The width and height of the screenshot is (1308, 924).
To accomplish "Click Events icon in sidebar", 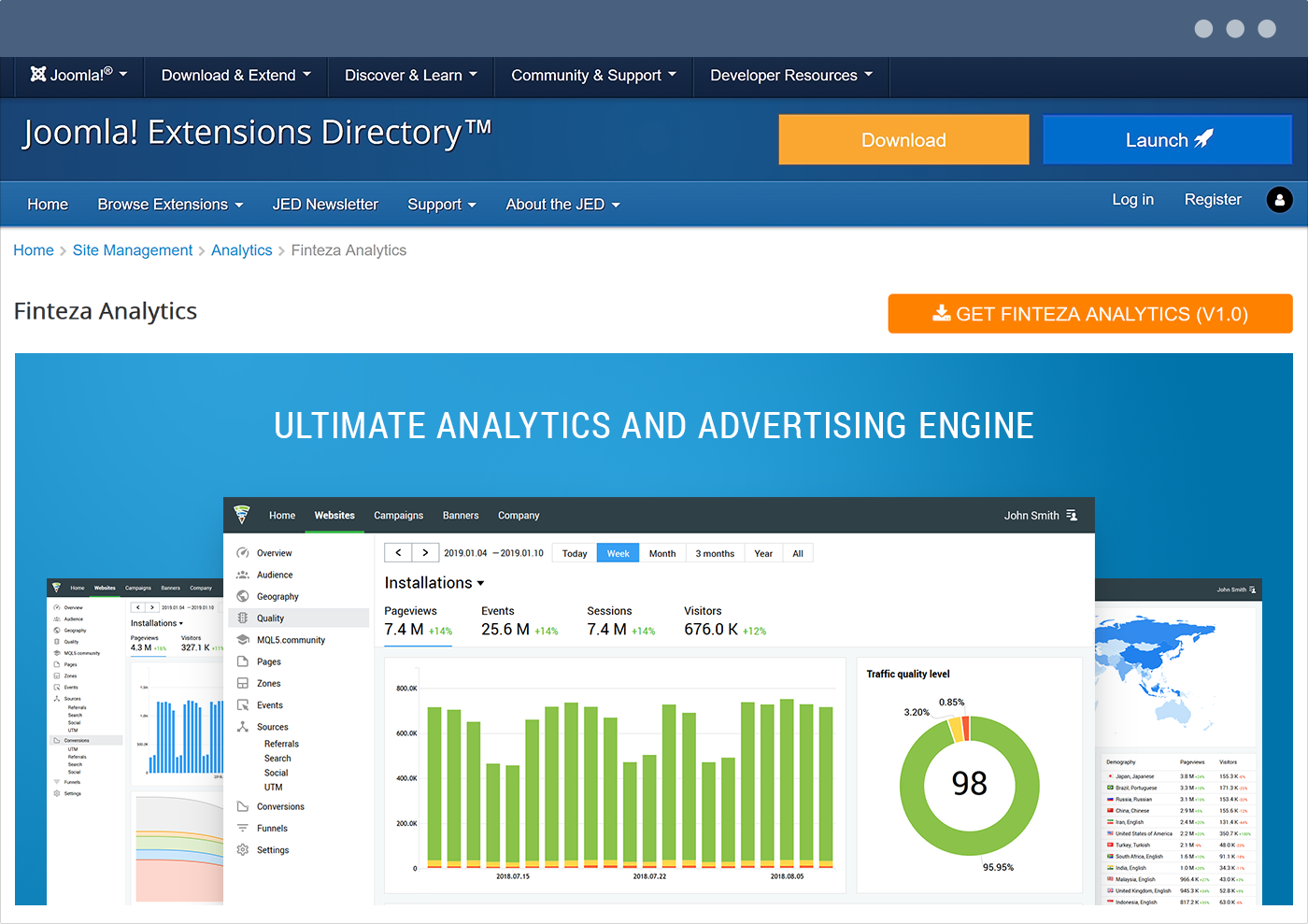I will pos(243,705).
